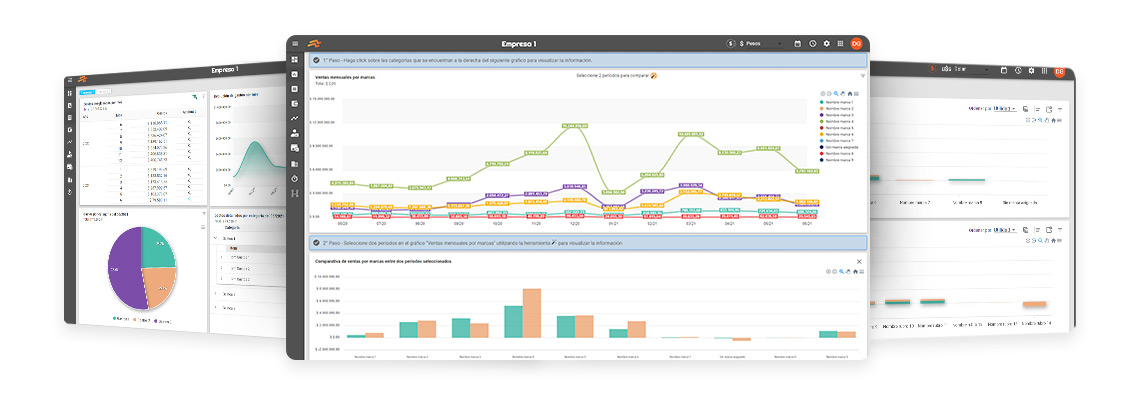The height and width of the screenshot is (400, 1140).
Task: Collapse the upper chart panel arrow in right window
Action: [x=1059, y=109]
